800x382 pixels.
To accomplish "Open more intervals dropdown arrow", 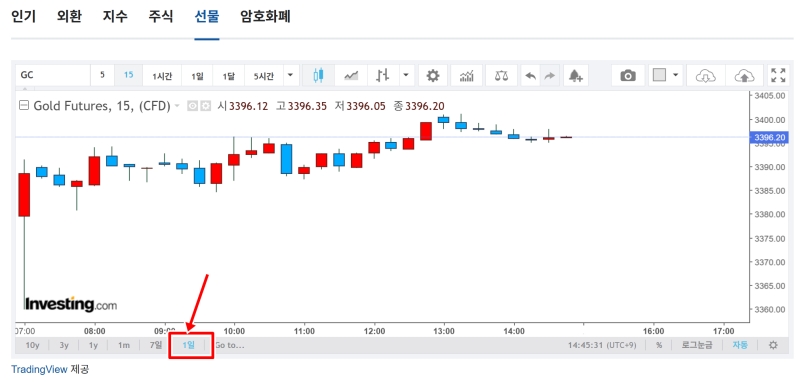I will 290,75.
